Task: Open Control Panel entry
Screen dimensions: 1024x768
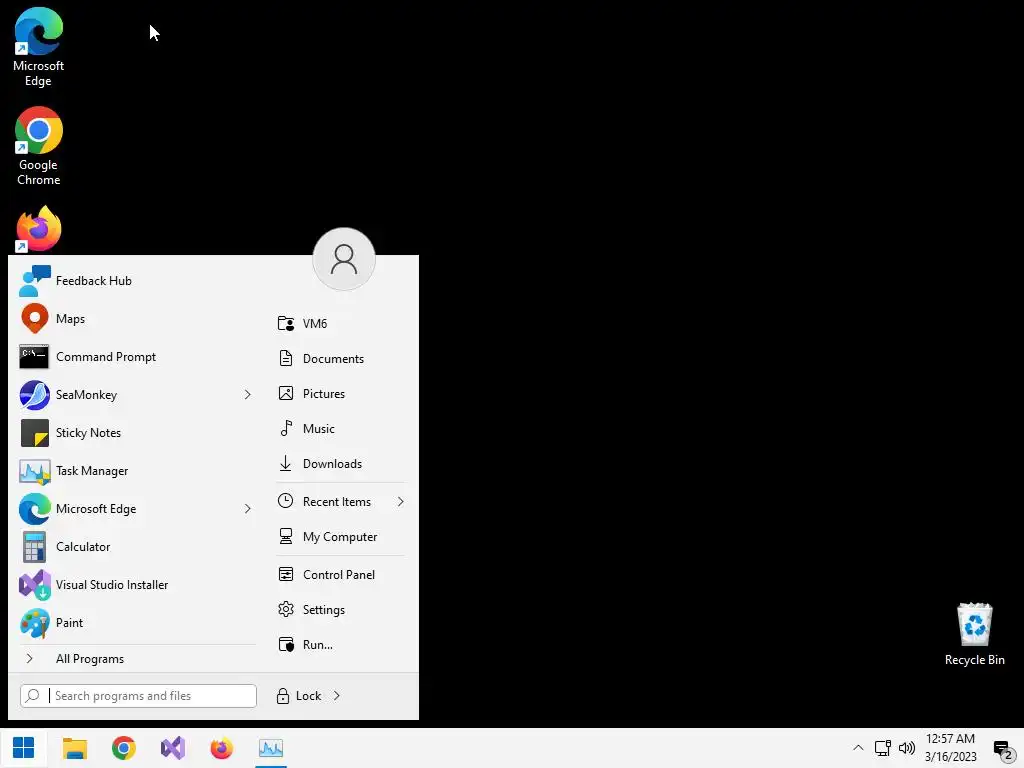Action: pos(340,575)
